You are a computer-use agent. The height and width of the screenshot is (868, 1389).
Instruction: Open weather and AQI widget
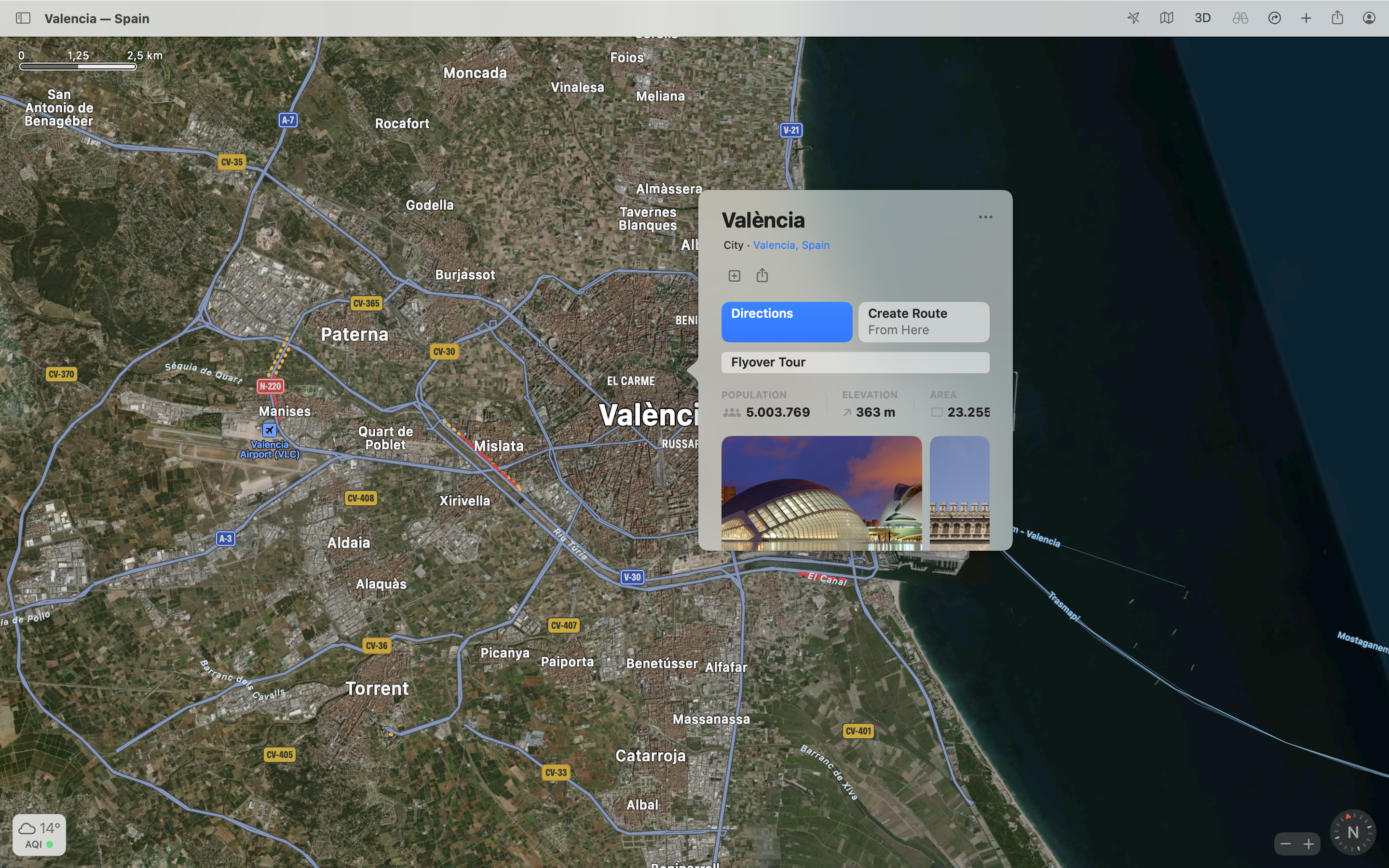(x=39, y=835)
